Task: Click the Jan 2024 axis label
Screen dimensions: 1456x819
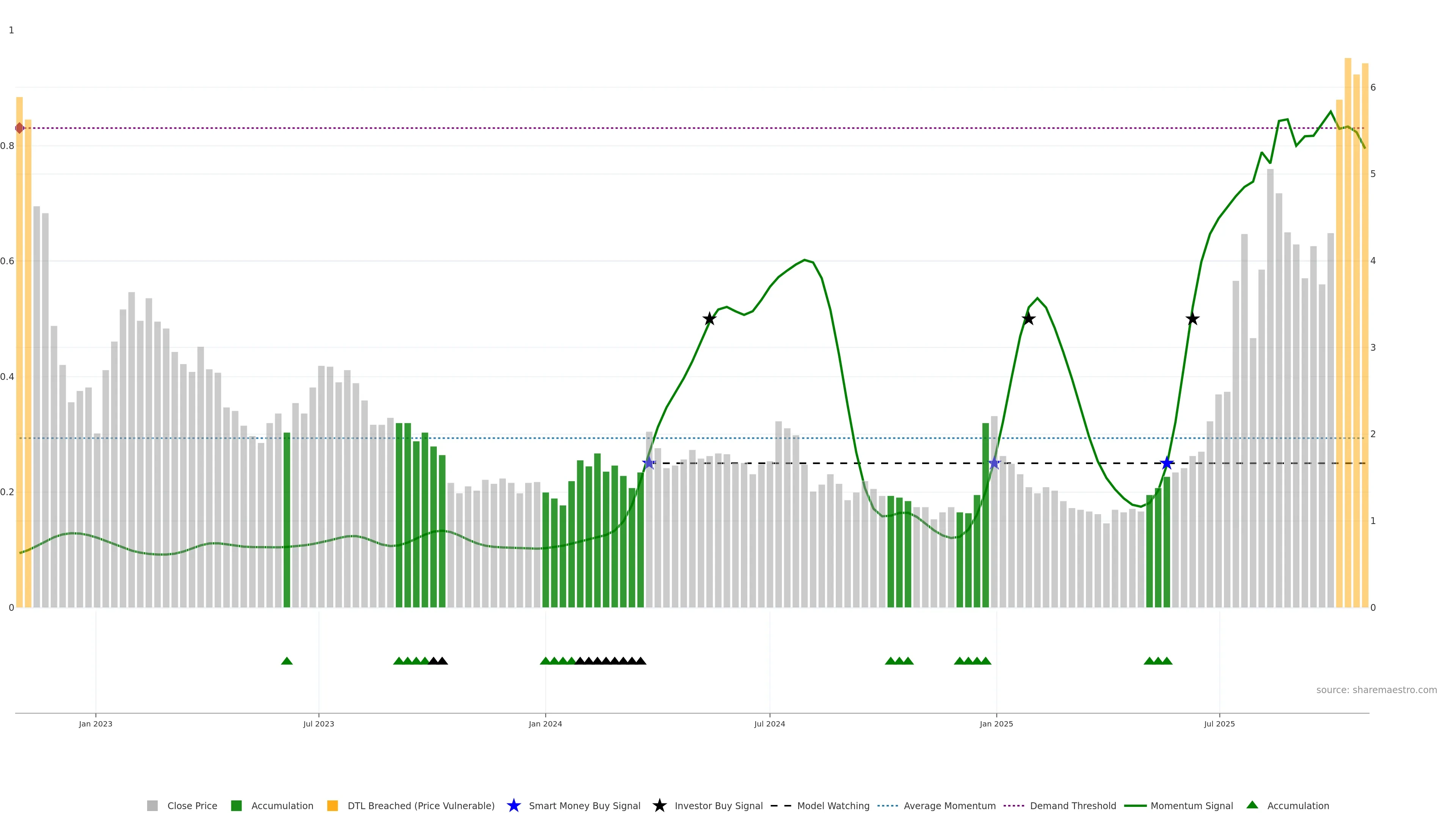Action: tap(546, 724)
